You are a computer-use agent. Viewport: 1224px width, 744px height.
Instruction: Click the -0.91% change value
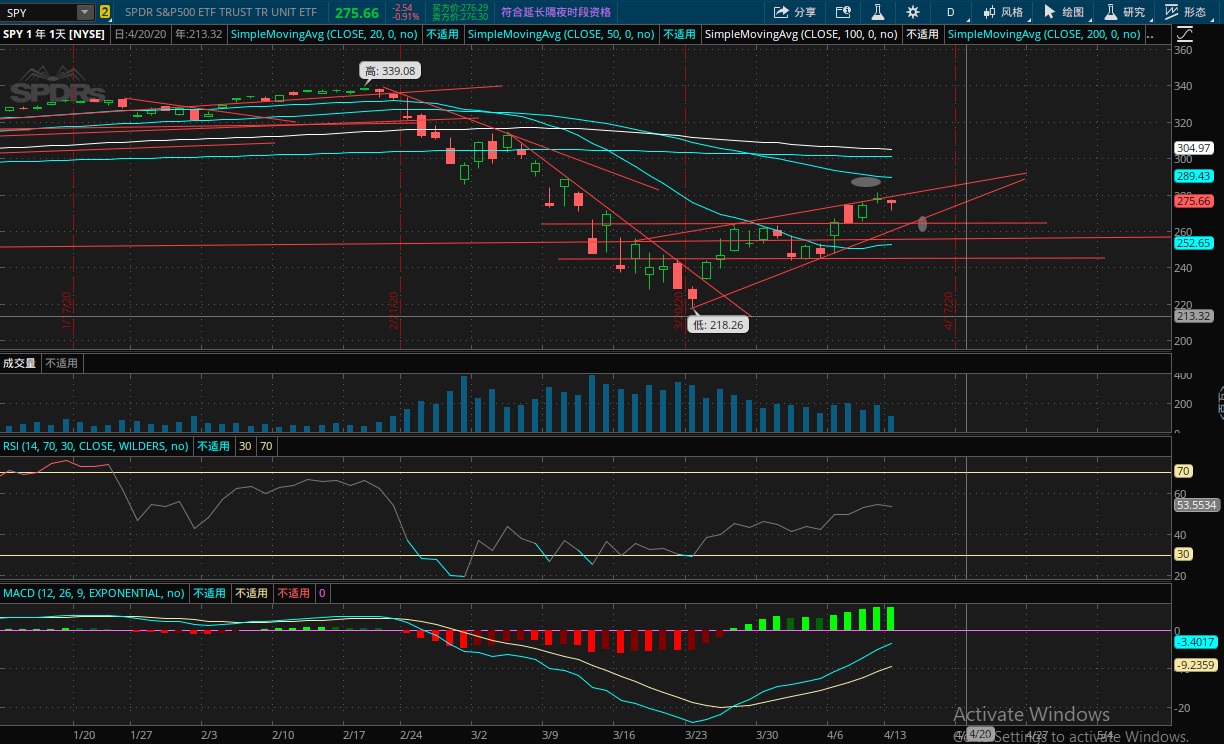point(406,17)
